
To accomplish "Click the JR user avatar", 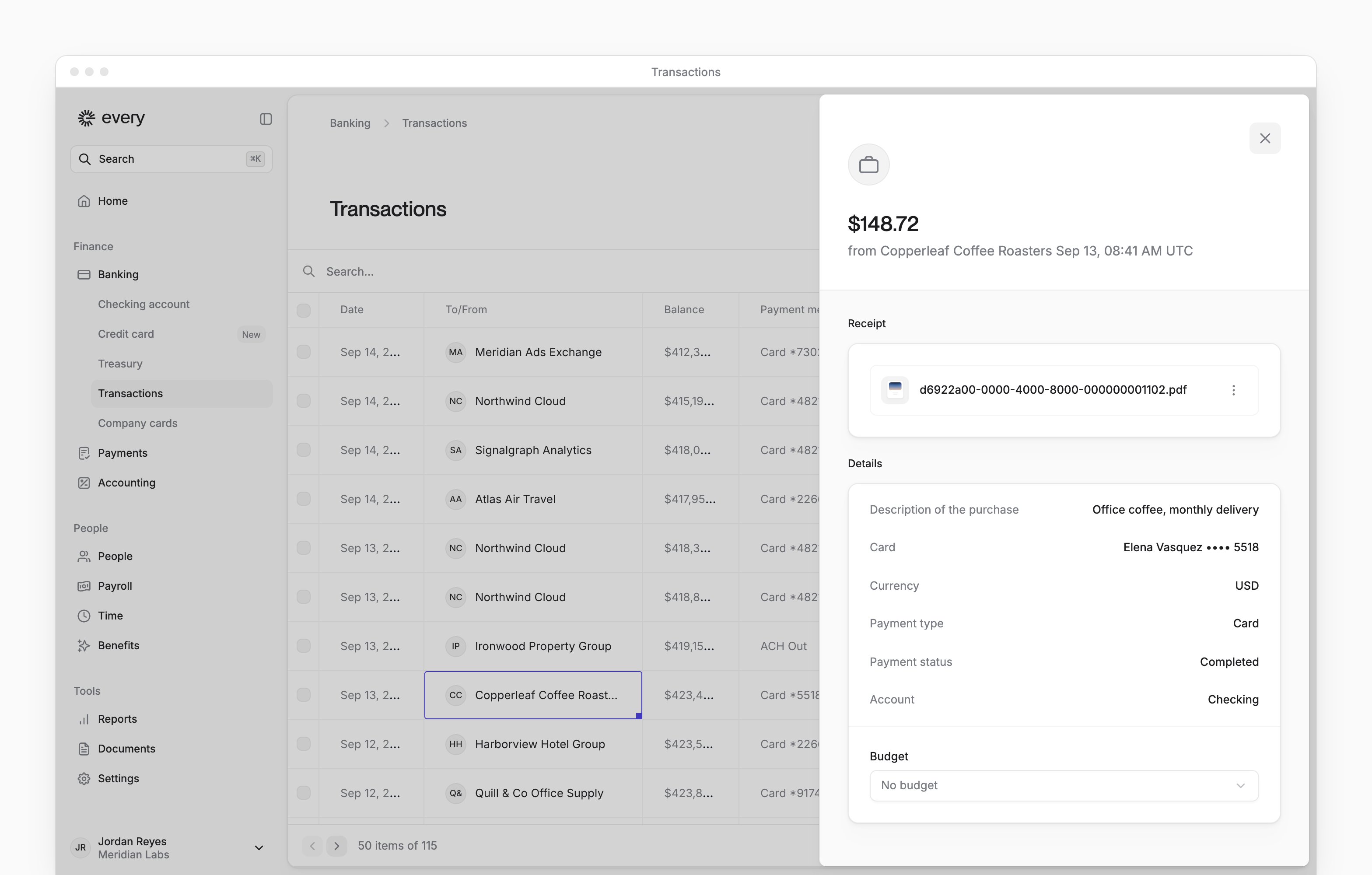I will [x=81, y=848].
